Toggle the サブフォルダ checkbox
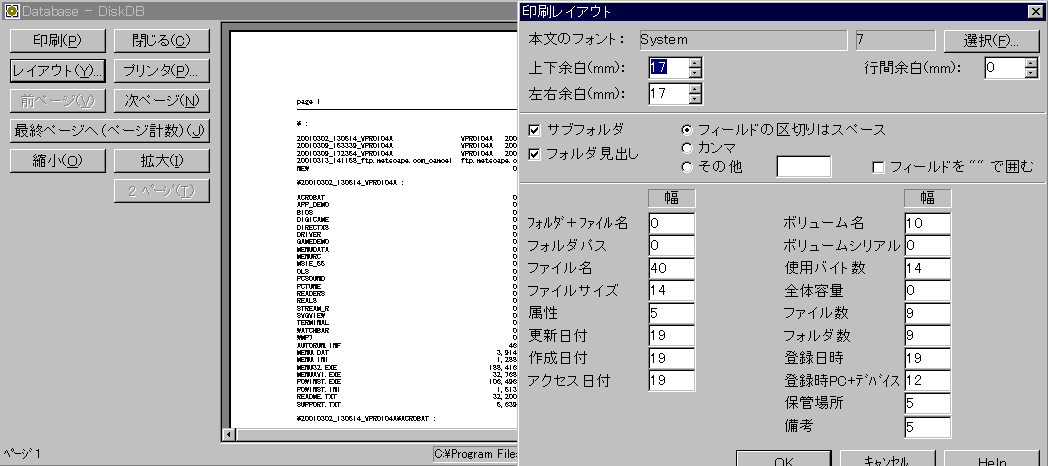The image size is (1048, 466). tap(535, 130)
